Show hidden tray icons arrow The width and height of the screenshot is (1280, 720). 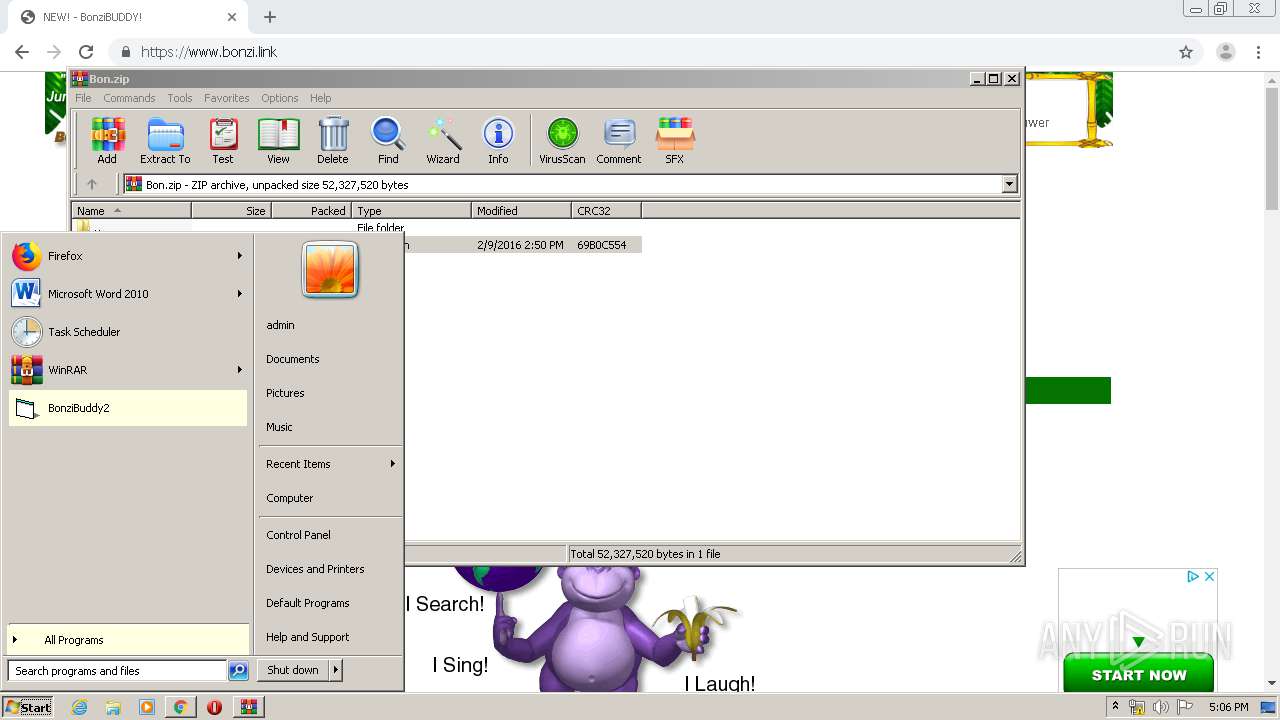1115,706
